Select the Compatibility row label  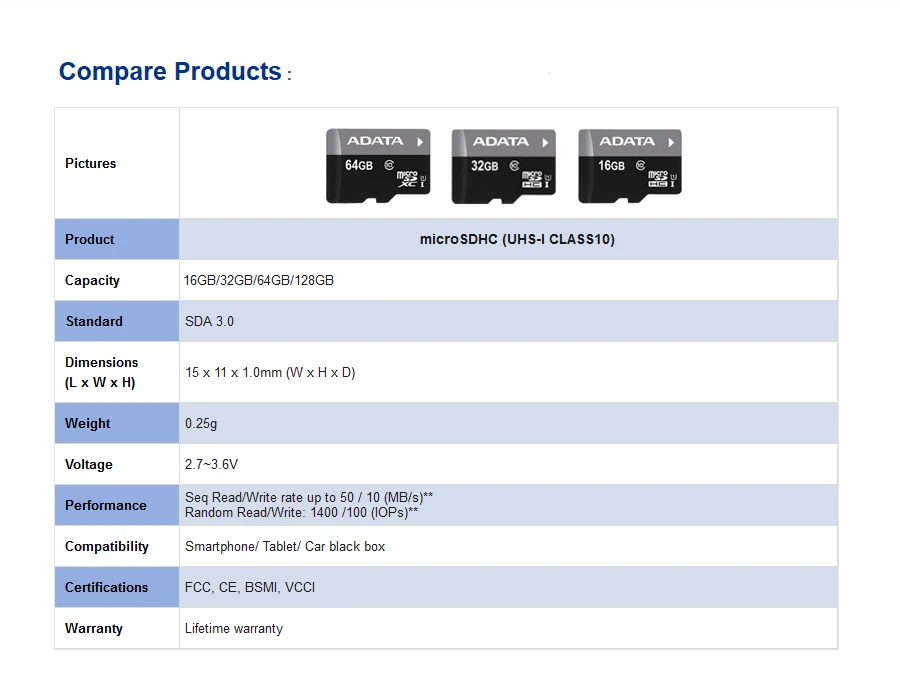[107, 547]
